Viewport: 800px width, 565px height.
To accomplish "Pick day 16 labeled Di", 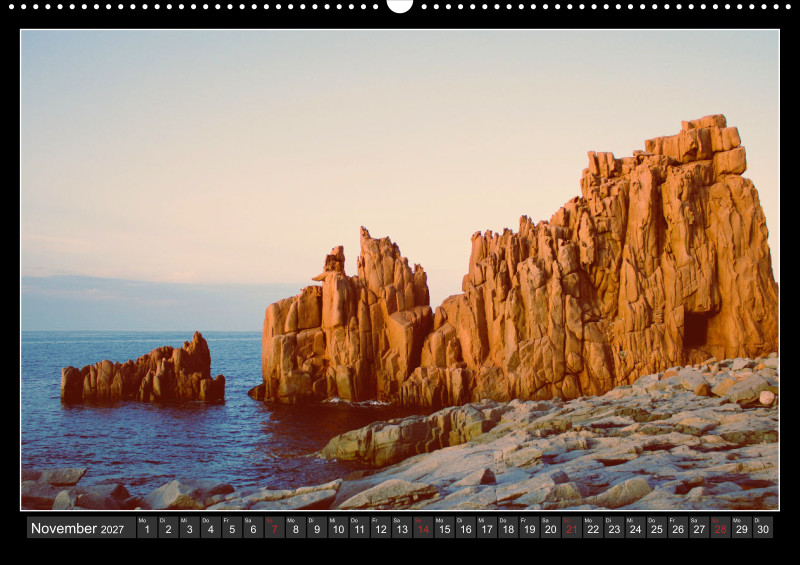I will (465, 528).
